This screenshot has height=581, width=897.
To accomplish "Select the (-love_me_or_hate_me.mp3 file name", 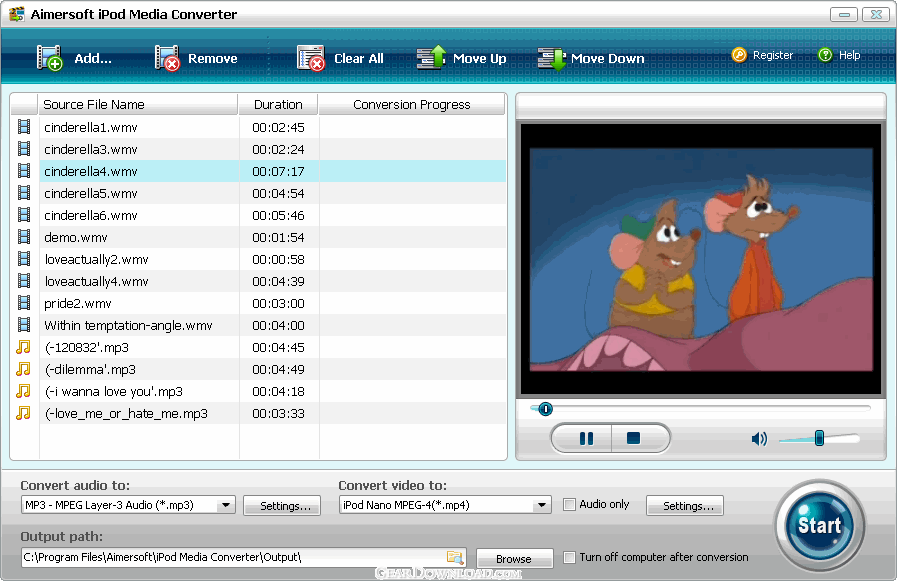I will tap(126, 413).
